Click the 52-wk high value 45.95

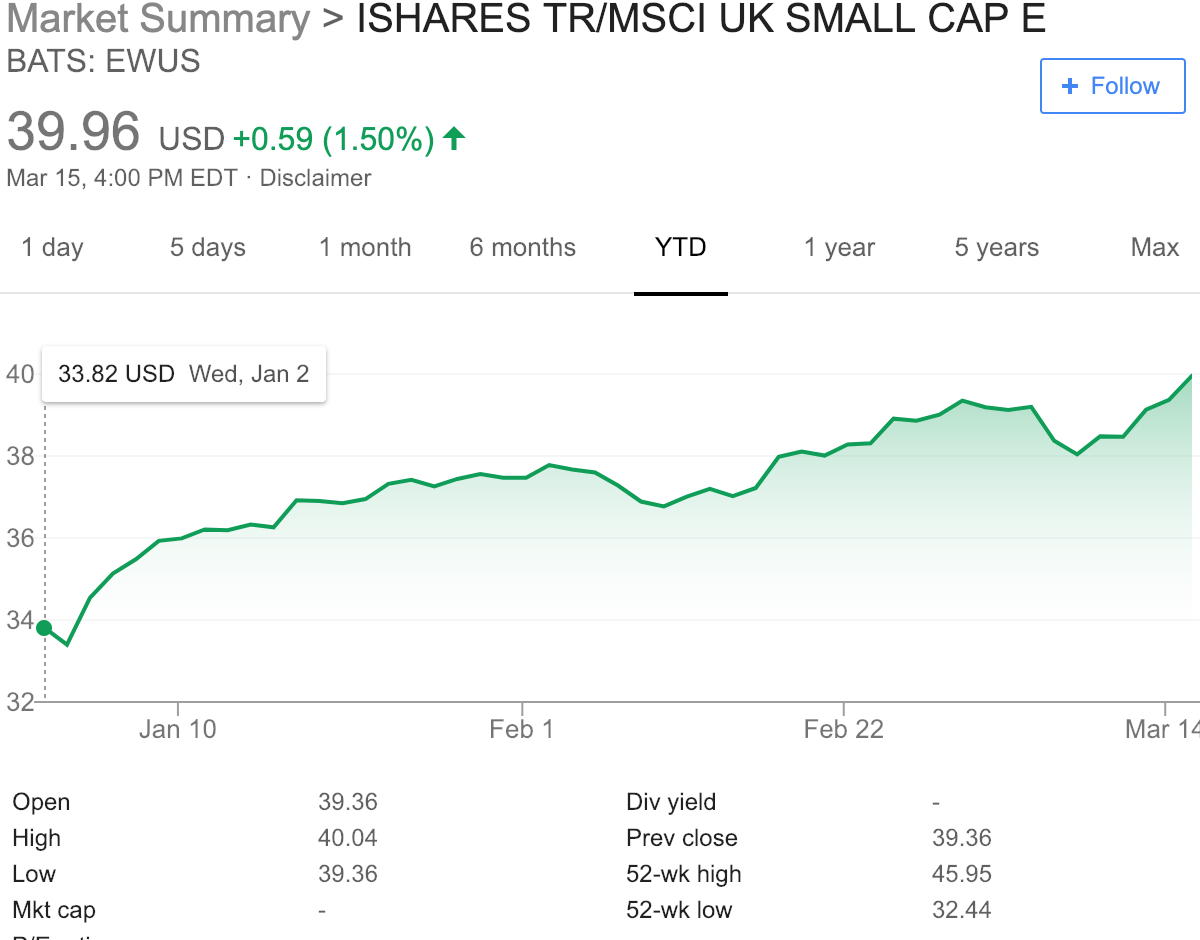(x=961, y=874)
